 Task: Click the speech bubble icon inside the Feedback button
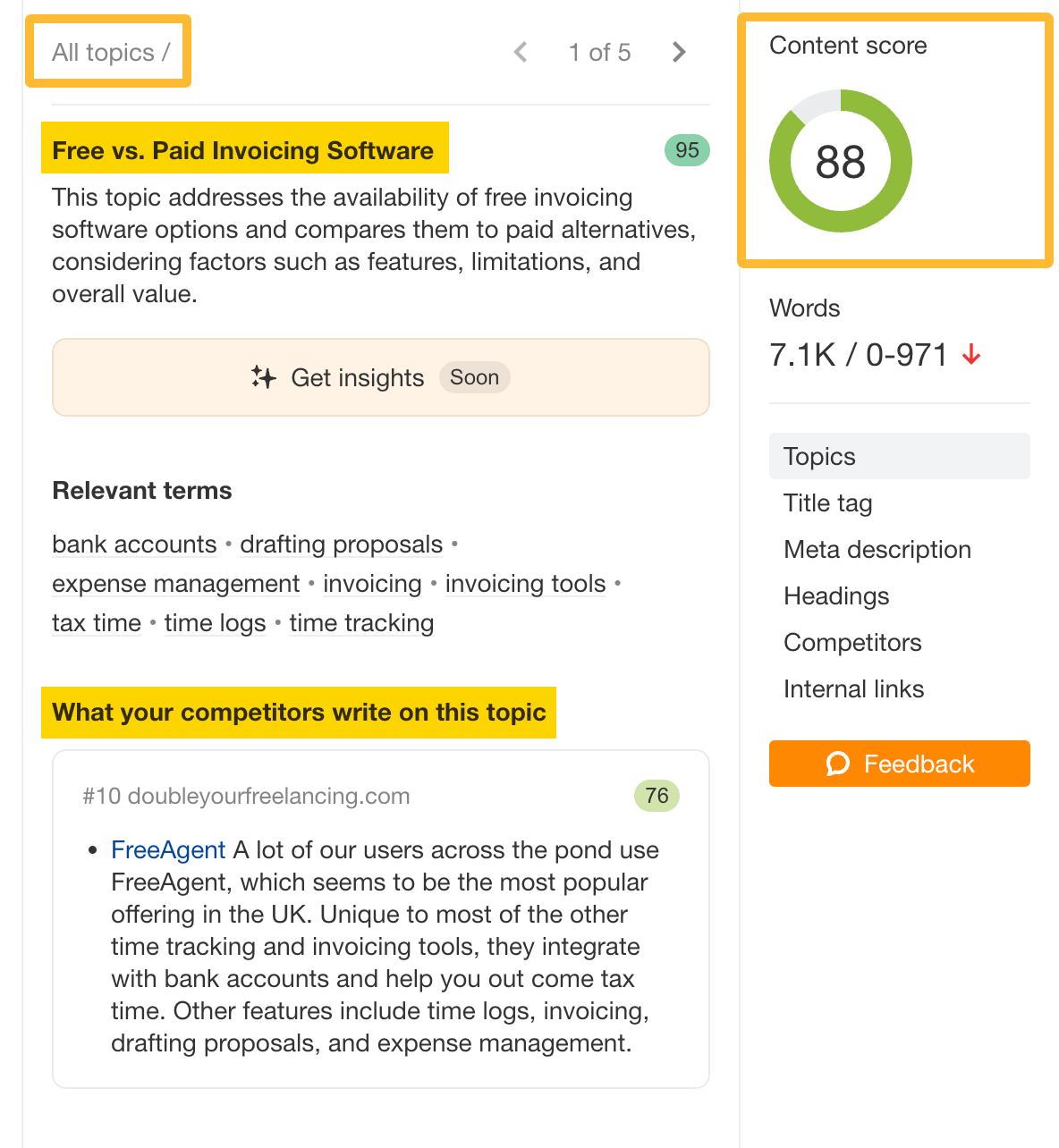click(837, 764)
